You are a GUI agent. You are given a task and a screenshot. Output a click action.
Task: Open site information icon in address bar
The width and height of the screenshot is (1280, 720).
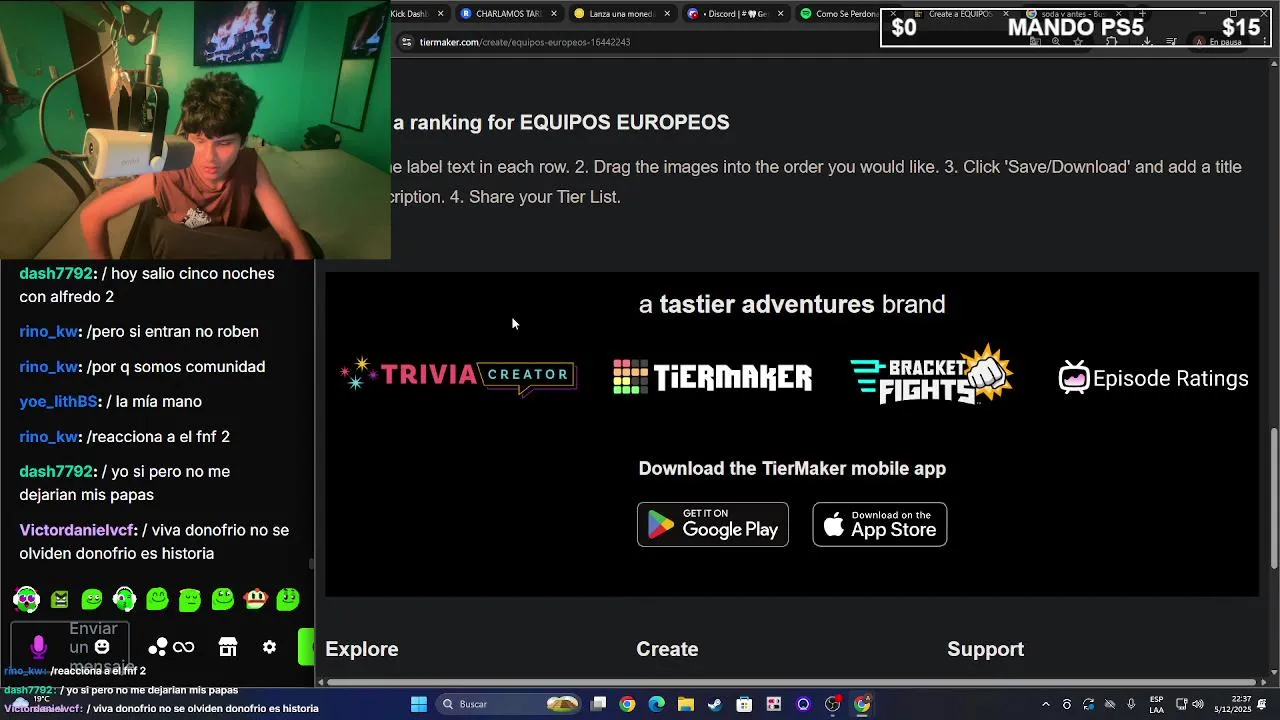click(x=406, y=42)
